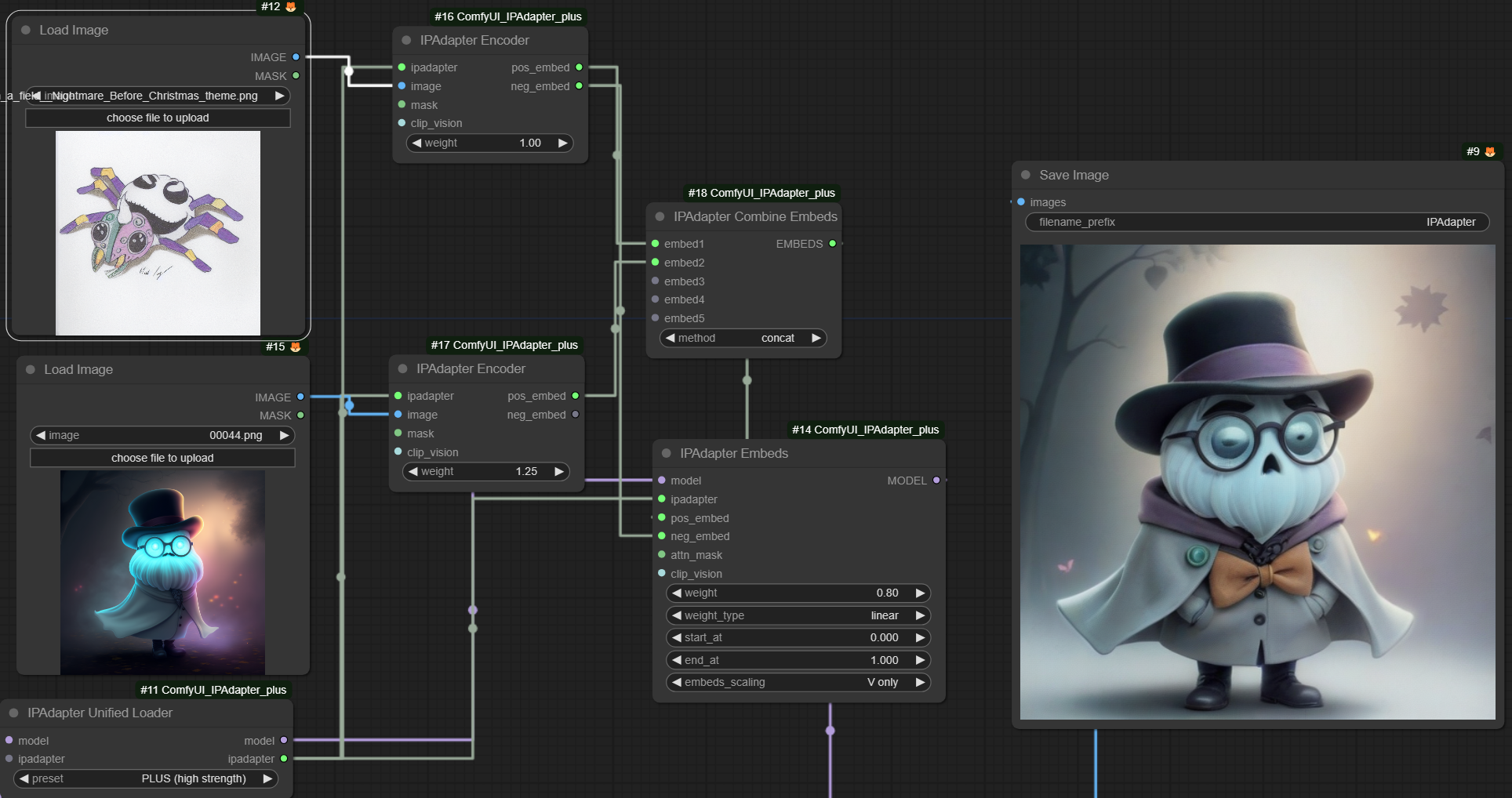Collapse the IPAdapter Combine Embeds node
Screen dimensions: 1512x798
coord(660,216)
